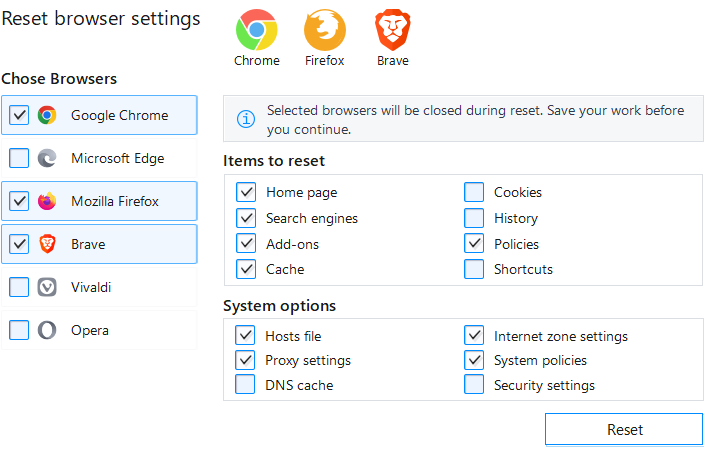Click the large Brave lion icon

[x=393, y=30]
